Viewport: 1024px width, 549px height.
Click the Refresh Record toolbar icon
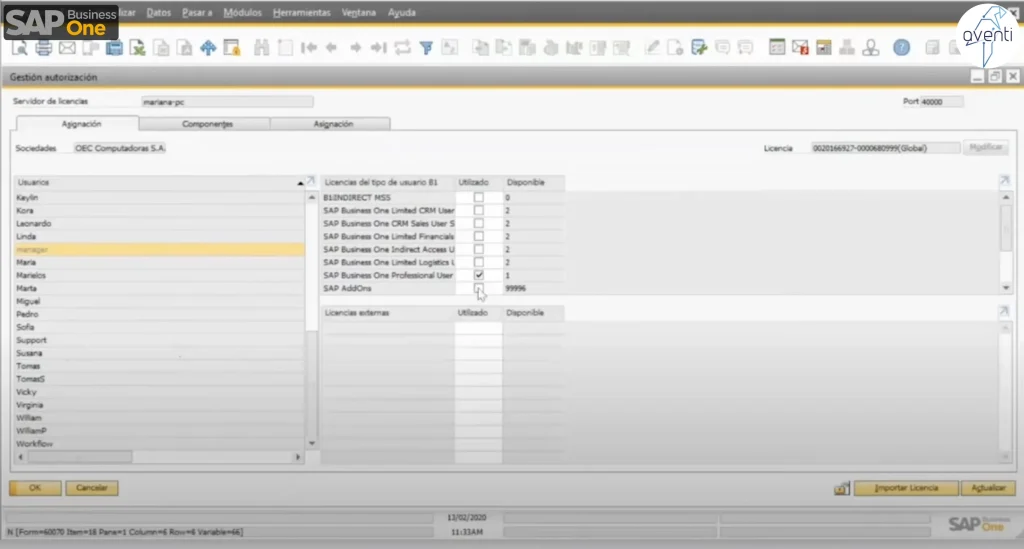click(402, 48)
